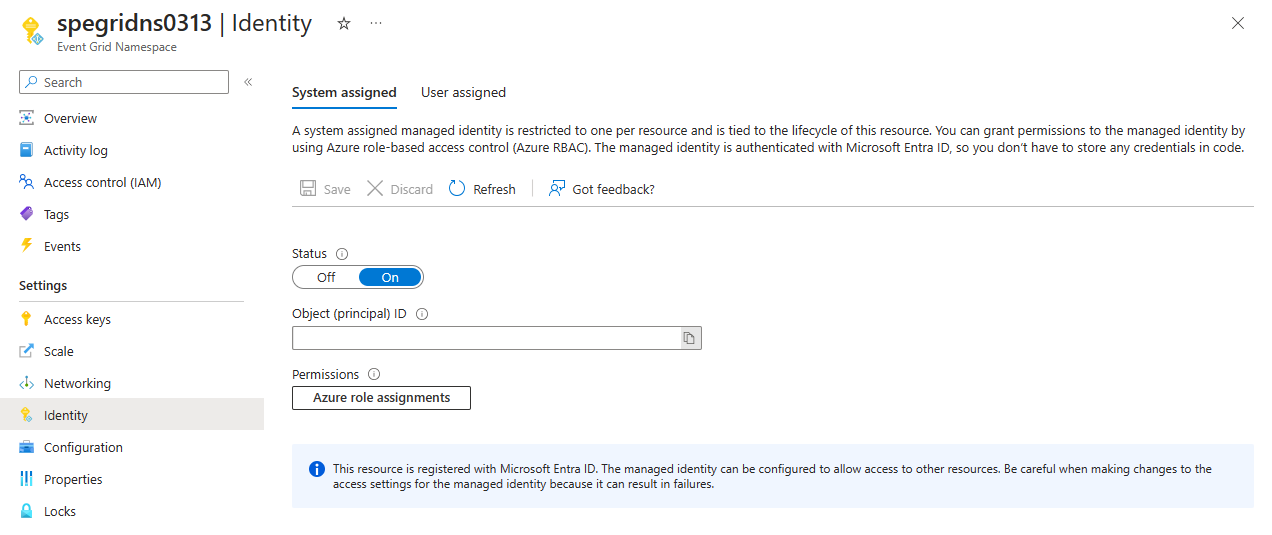Click the Azure role assignments button
This screenshot has height=535, width=1272.
click(381, 398)
